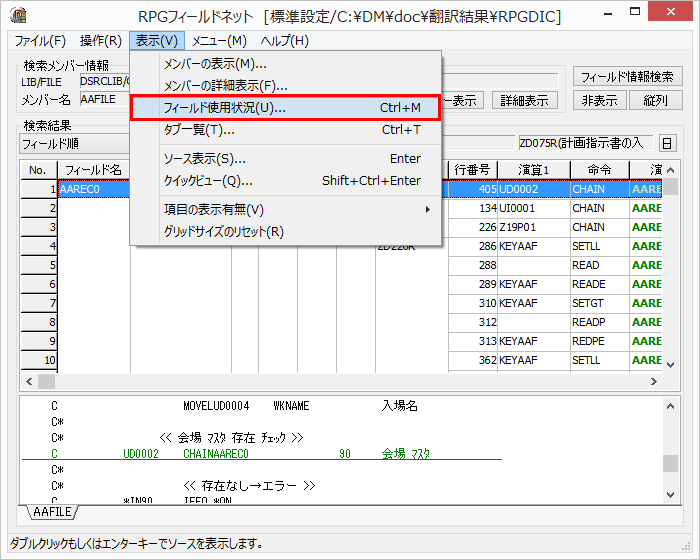Viewport: 700px width, 560px height.
Task: Click the line number 405 cell
Action: coord(472,189)
